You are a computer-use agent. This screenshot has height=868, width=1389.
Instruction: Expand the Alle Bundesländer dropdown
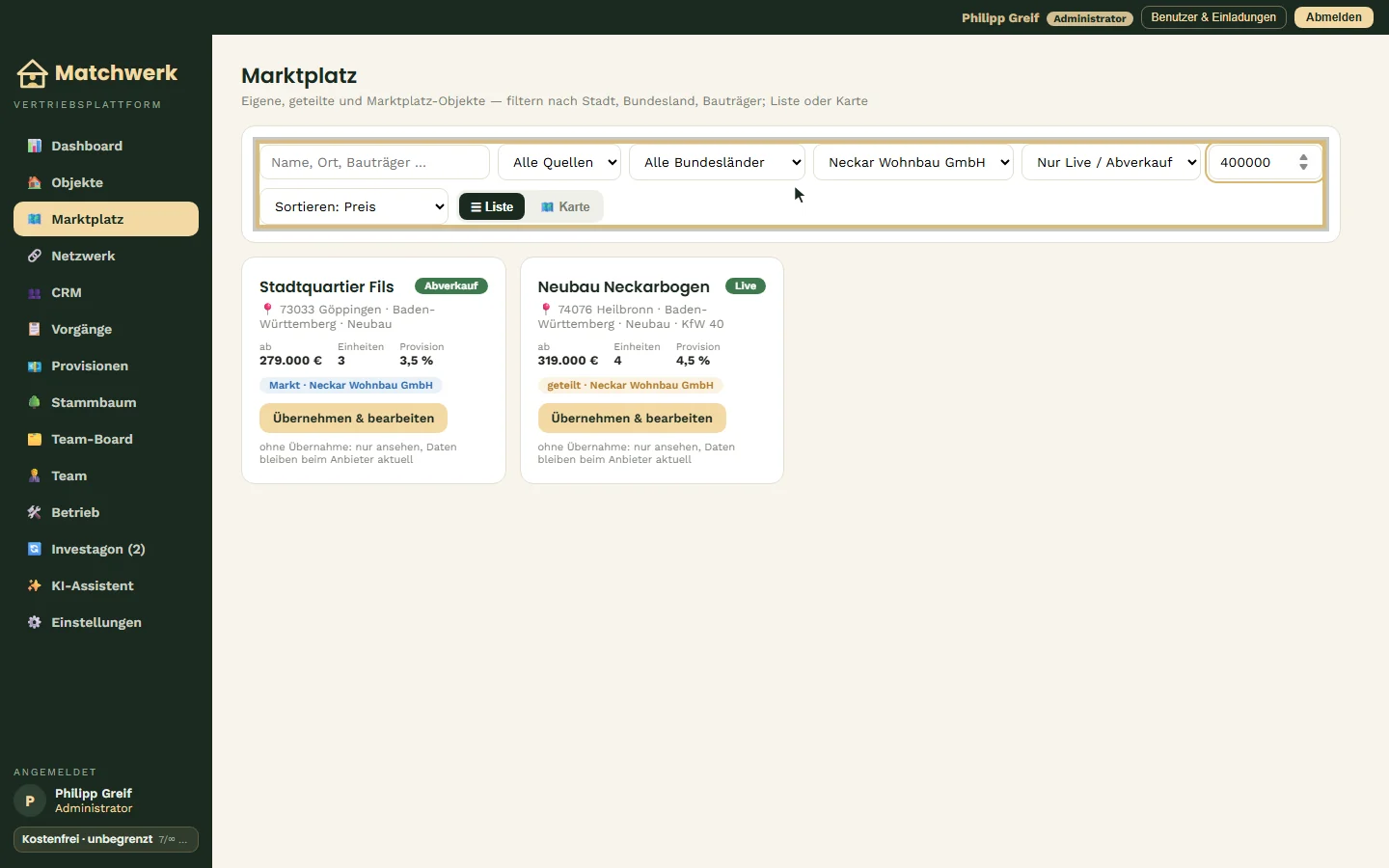point(718,162)
